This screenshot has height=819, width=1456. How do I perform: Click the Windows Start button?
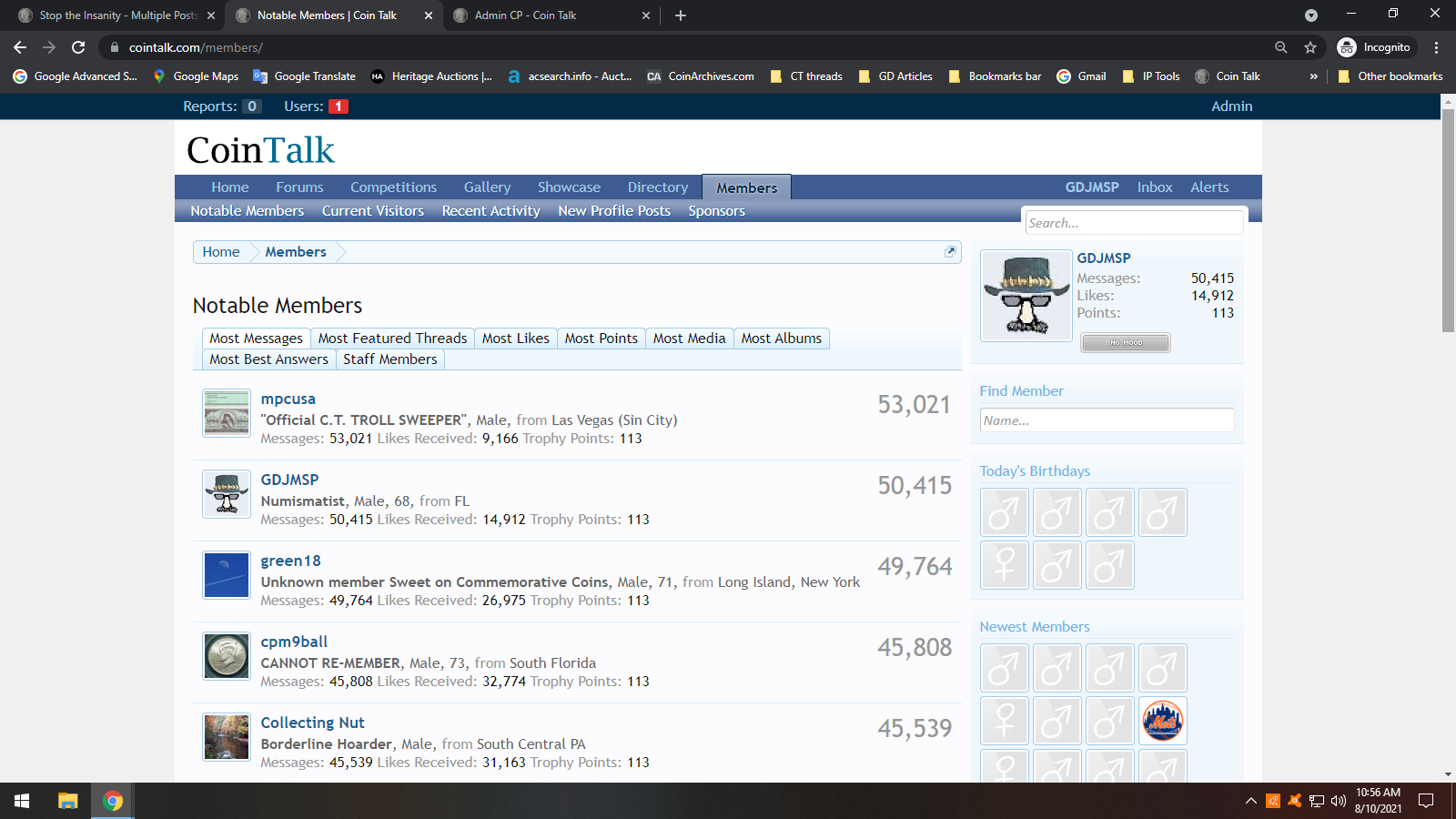tap(22, 801)
